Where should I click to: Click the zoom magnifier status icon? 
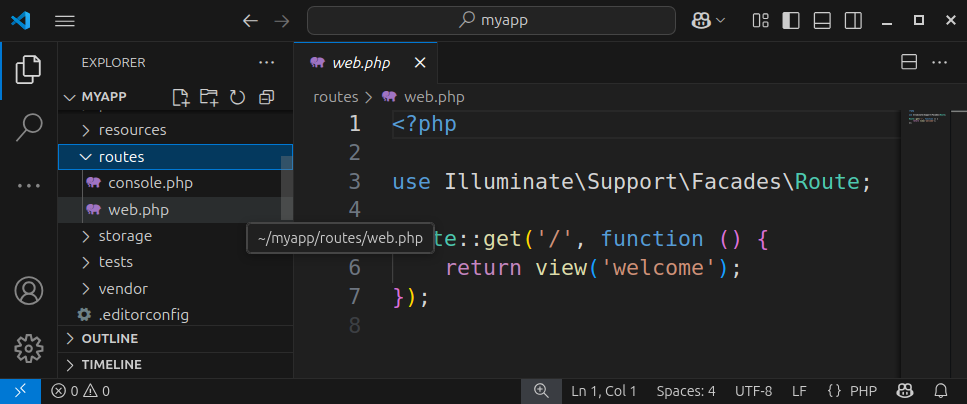(541, 390)
